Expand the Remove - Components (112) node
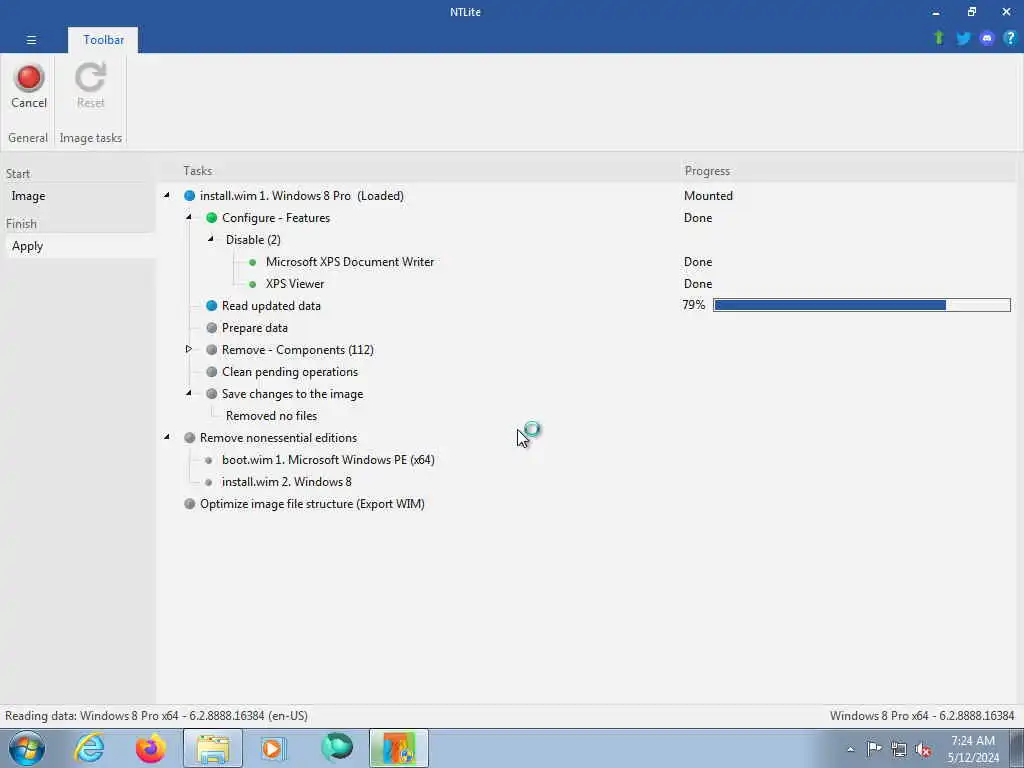 (x=189, y=349)
